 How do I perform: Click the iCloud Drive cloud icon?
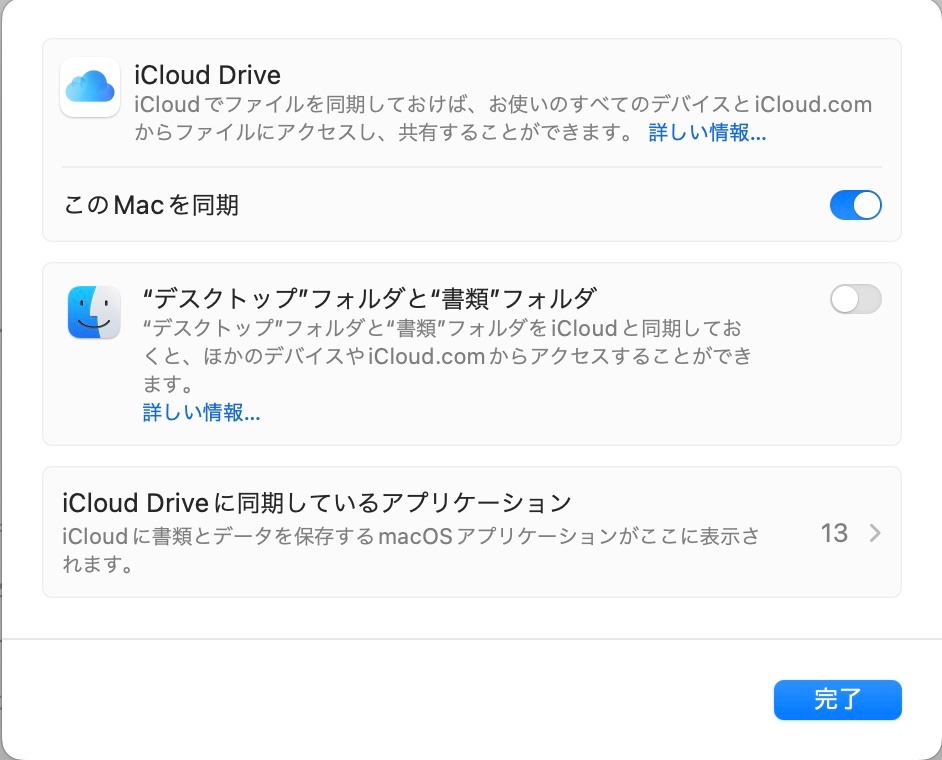[x=91, y=87]
